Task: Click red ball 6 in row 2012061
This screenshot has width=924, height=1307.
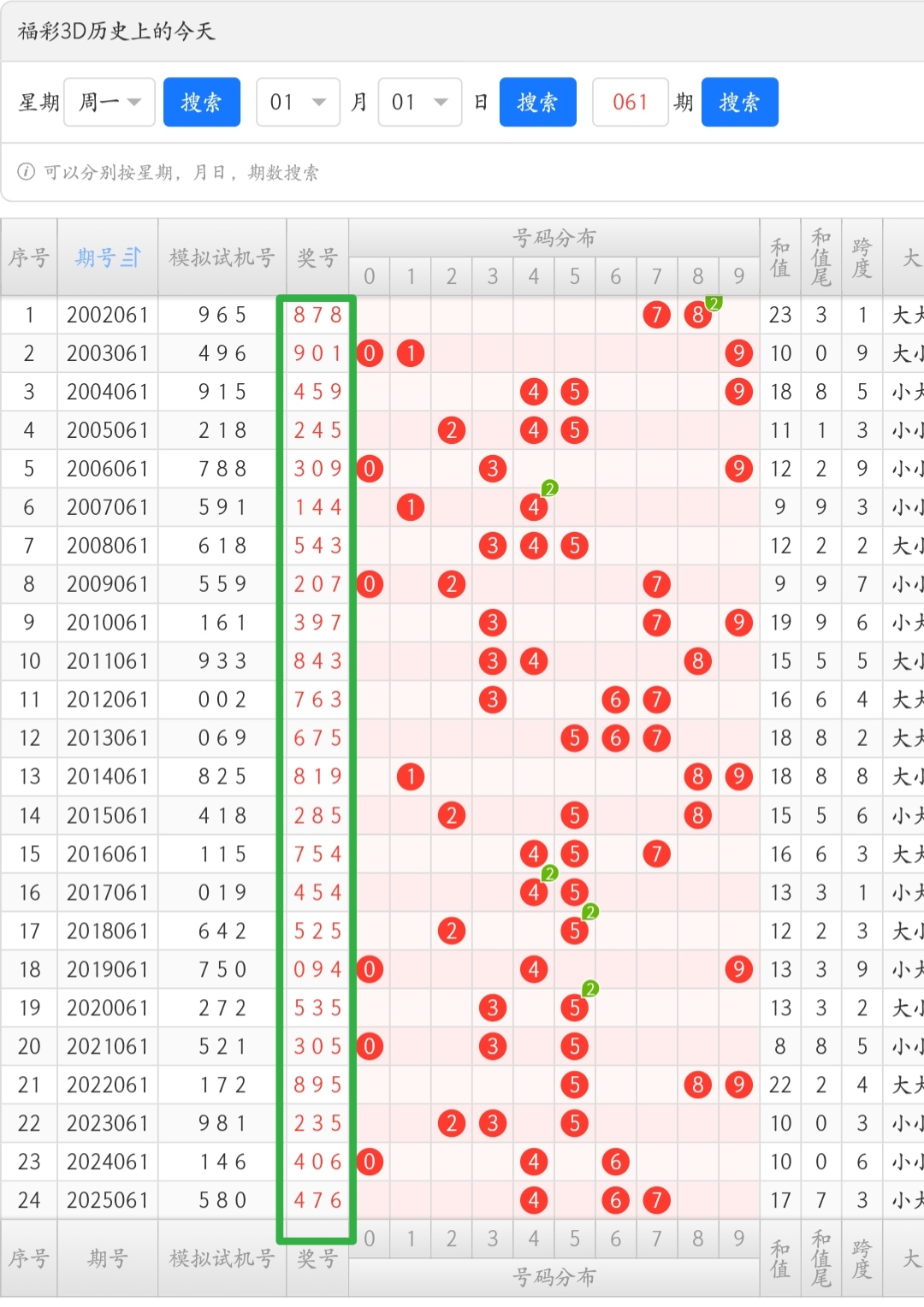Action: tap(616, 700)
